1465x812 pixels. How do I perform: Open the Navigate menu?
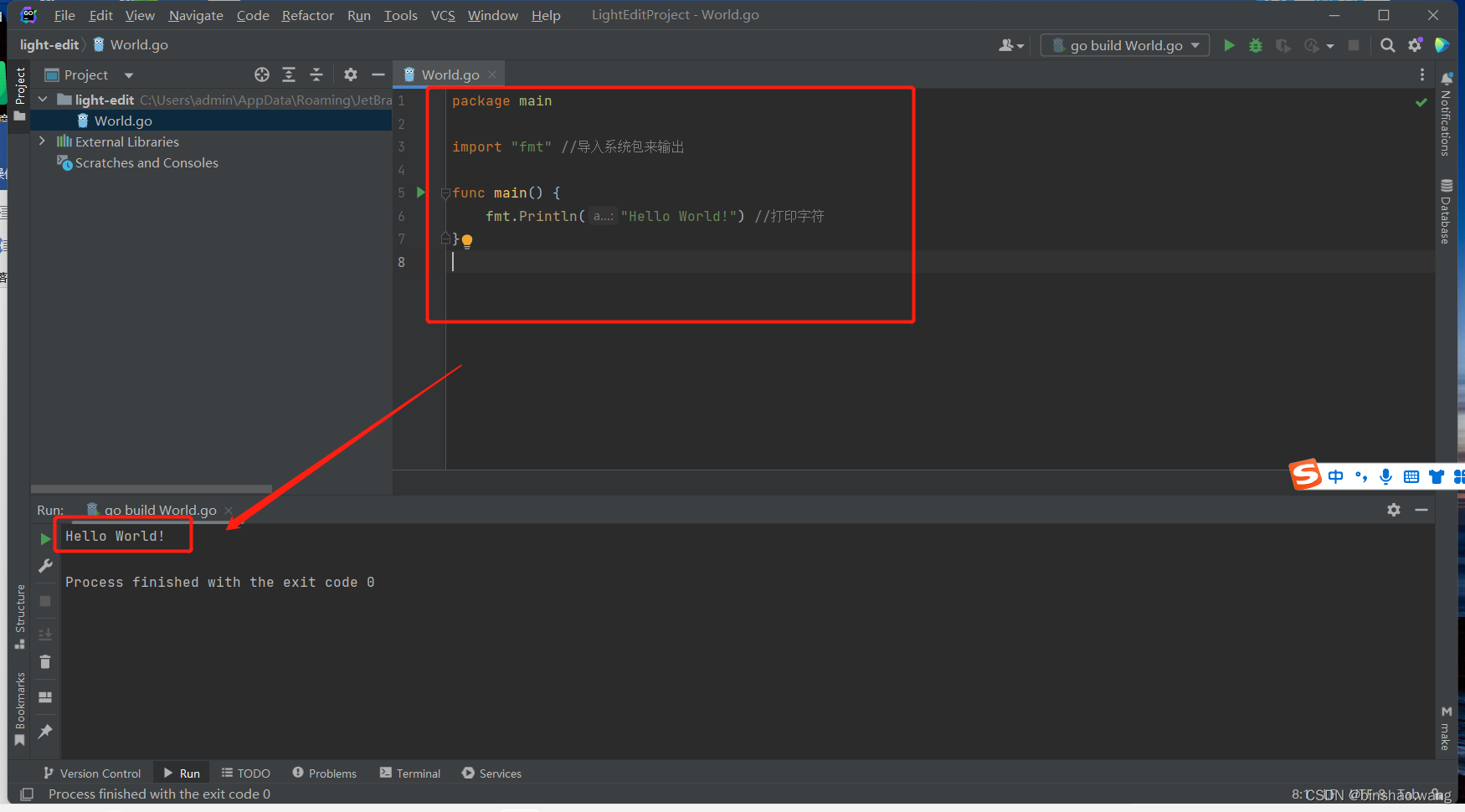pos(196,15)
